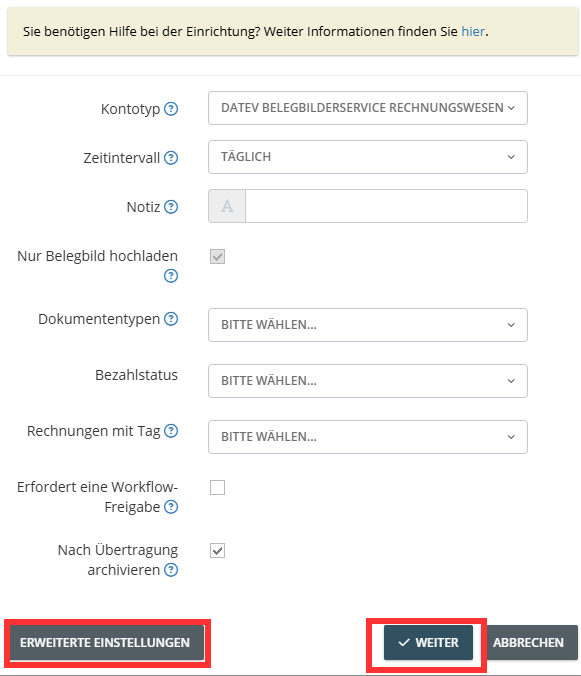The height and width of the screenshot is (676, 581).
Task: Select a Bezahlstatus from the dropdown
Action: tap(368, 381)
